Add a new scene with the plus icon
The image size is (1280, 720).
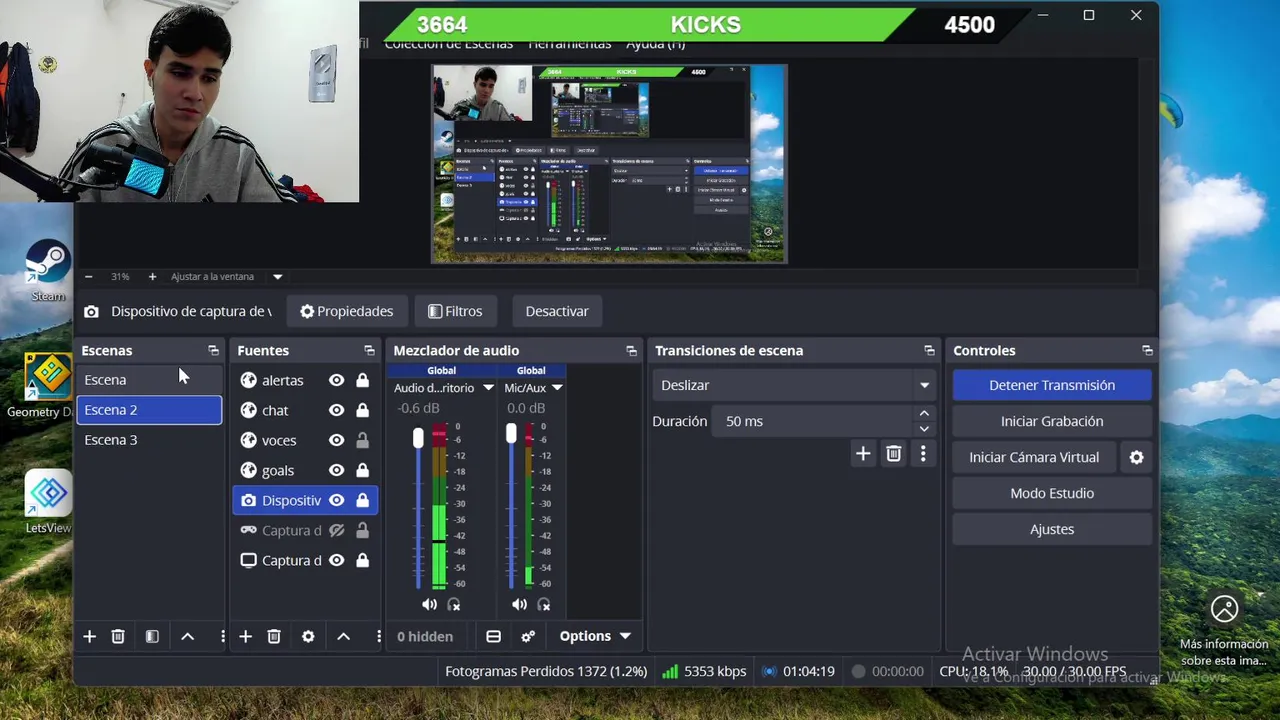pos(89,636)
